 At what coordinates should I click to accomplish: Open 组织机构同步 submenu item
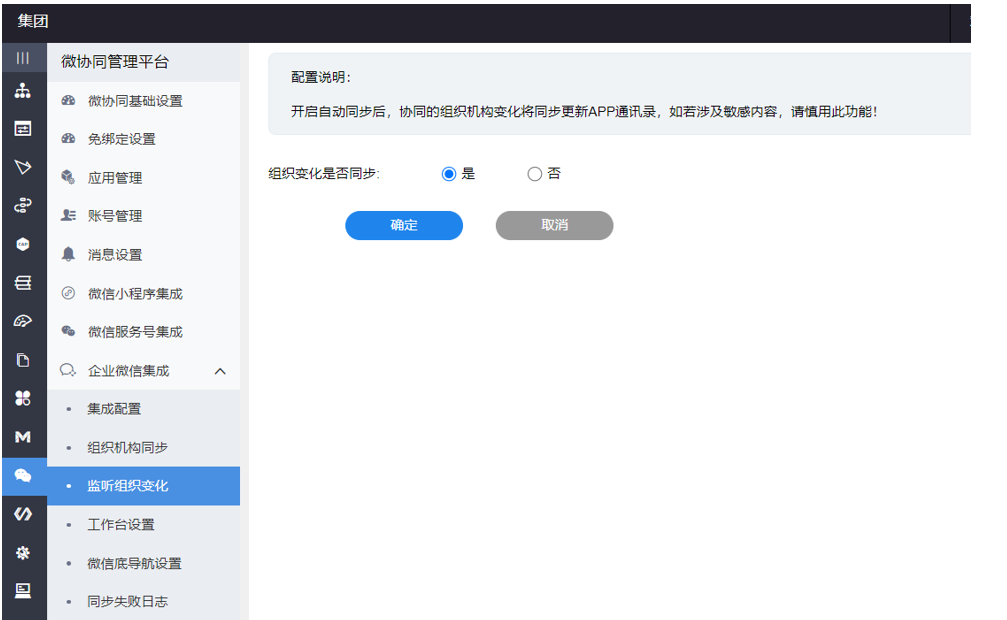(x=127, y=447)
